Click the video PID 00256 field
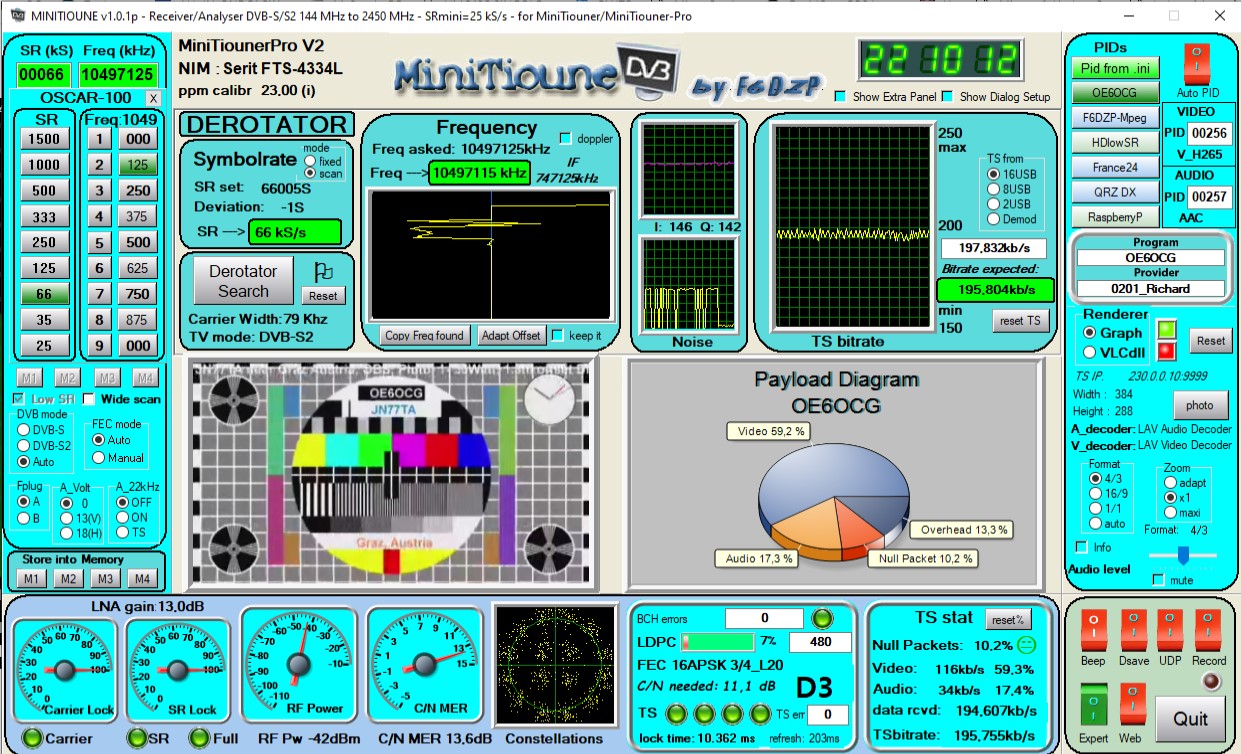The image size is (1241, 754). [x=1210, y=133]
